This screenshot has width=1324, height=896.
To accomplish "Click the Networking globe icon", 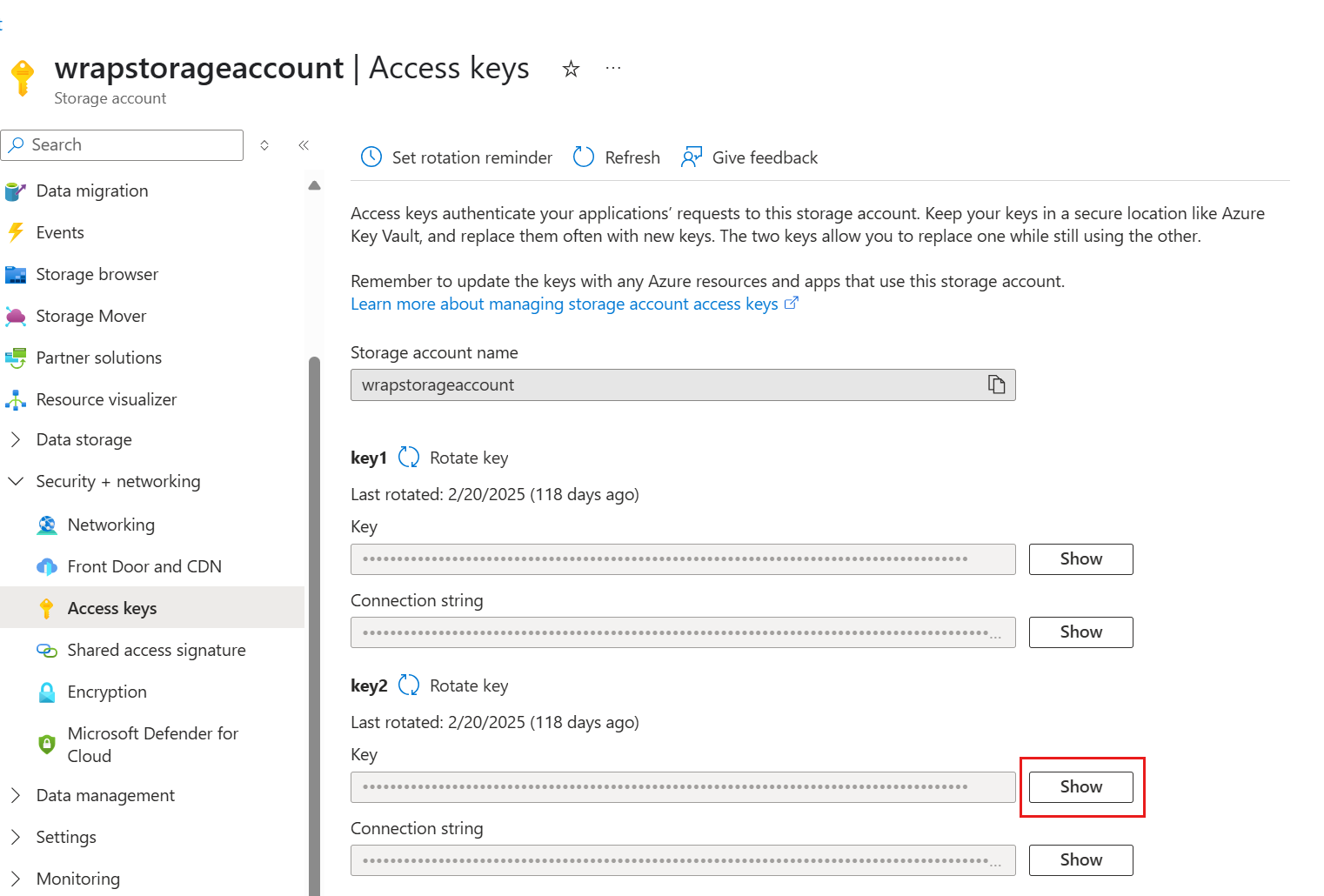I will (x=47, y=525).
